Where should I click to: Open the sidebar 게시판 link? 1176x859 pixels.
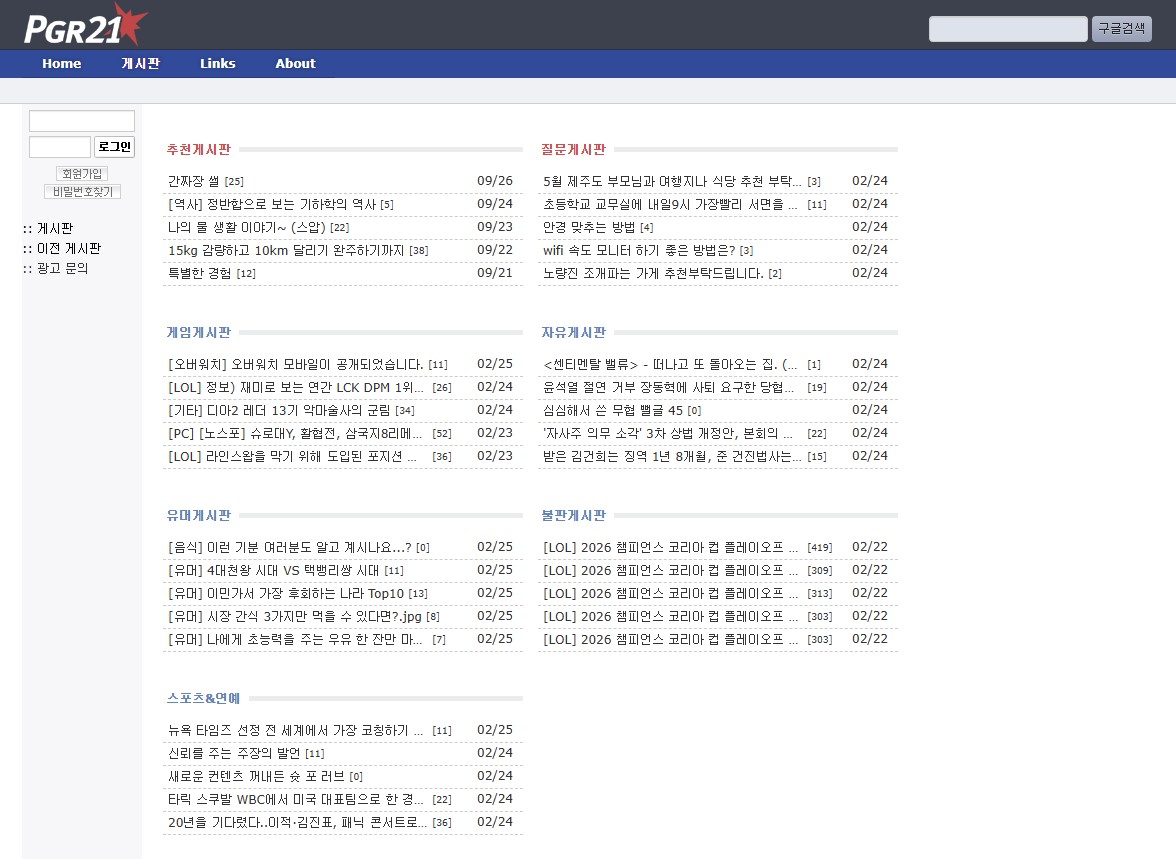(55, 228)
